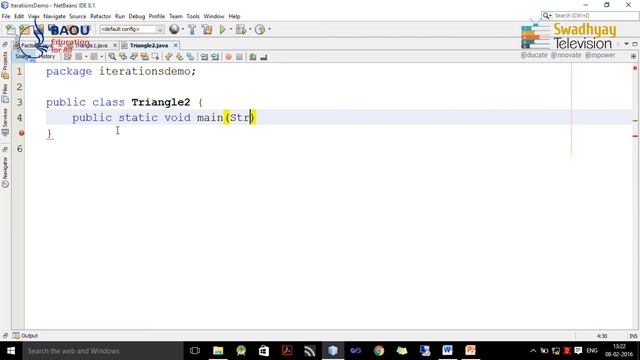The image size is (640, 360).
Task: Click the Build Project hammer icon
Action: [192, 29]
